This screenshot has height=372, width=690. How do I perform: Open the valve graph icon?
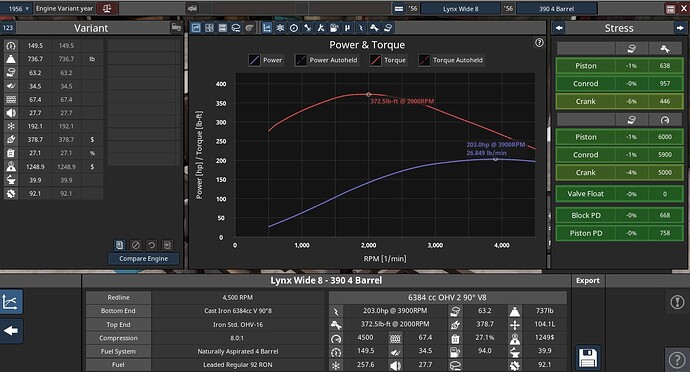click(x=321, y=28)
